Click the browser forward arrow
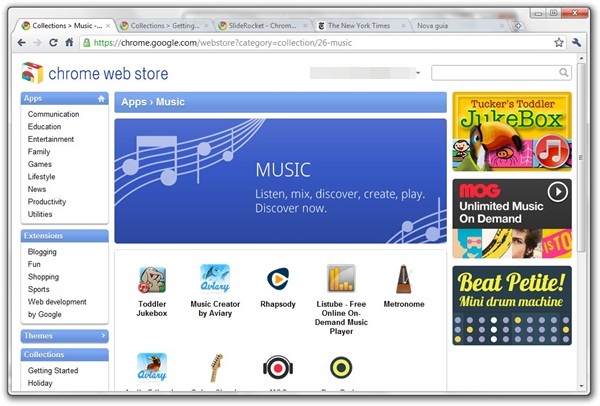The width and height of the screenshot is (600, 406). [x=37, y=42]
